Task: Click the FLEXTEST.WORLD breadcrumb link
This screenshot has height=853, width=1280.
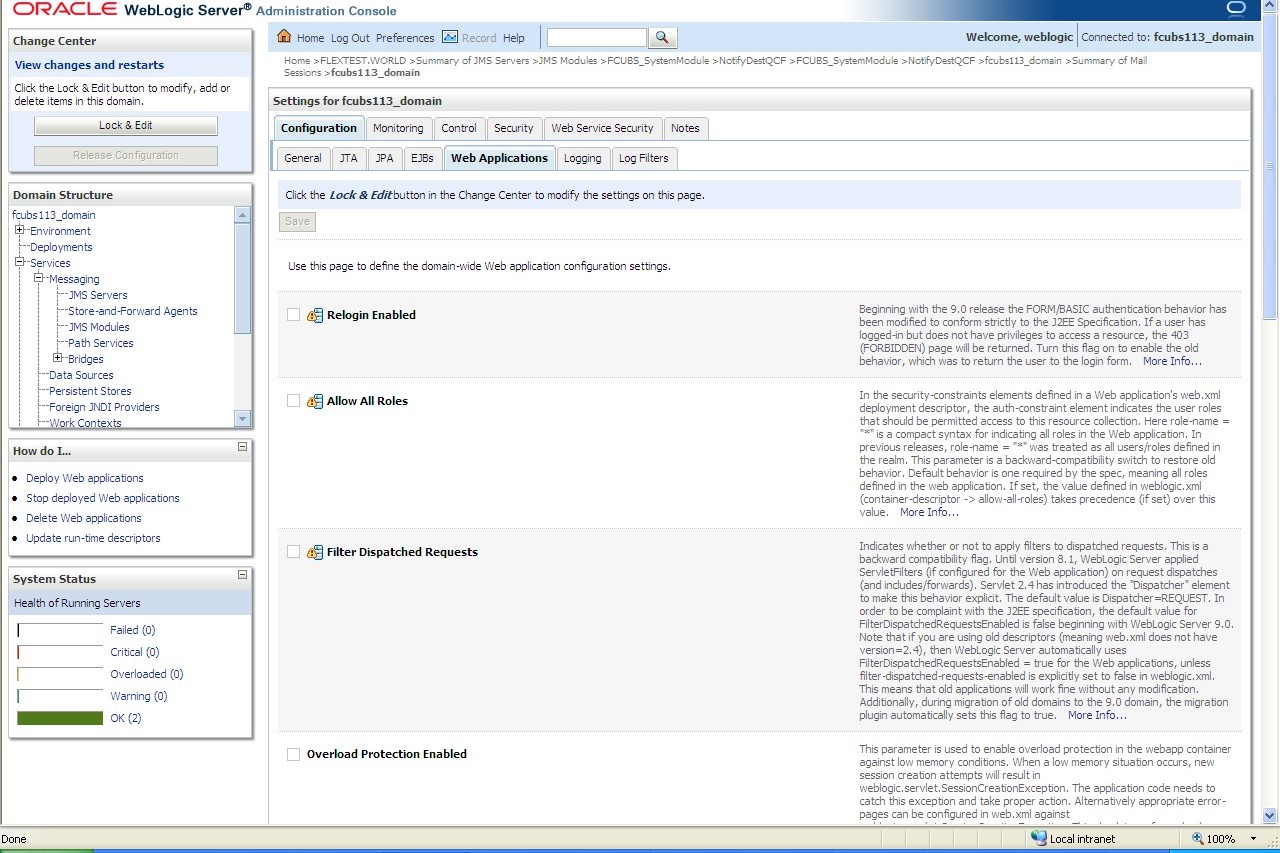Action: (x=363, y=61)
